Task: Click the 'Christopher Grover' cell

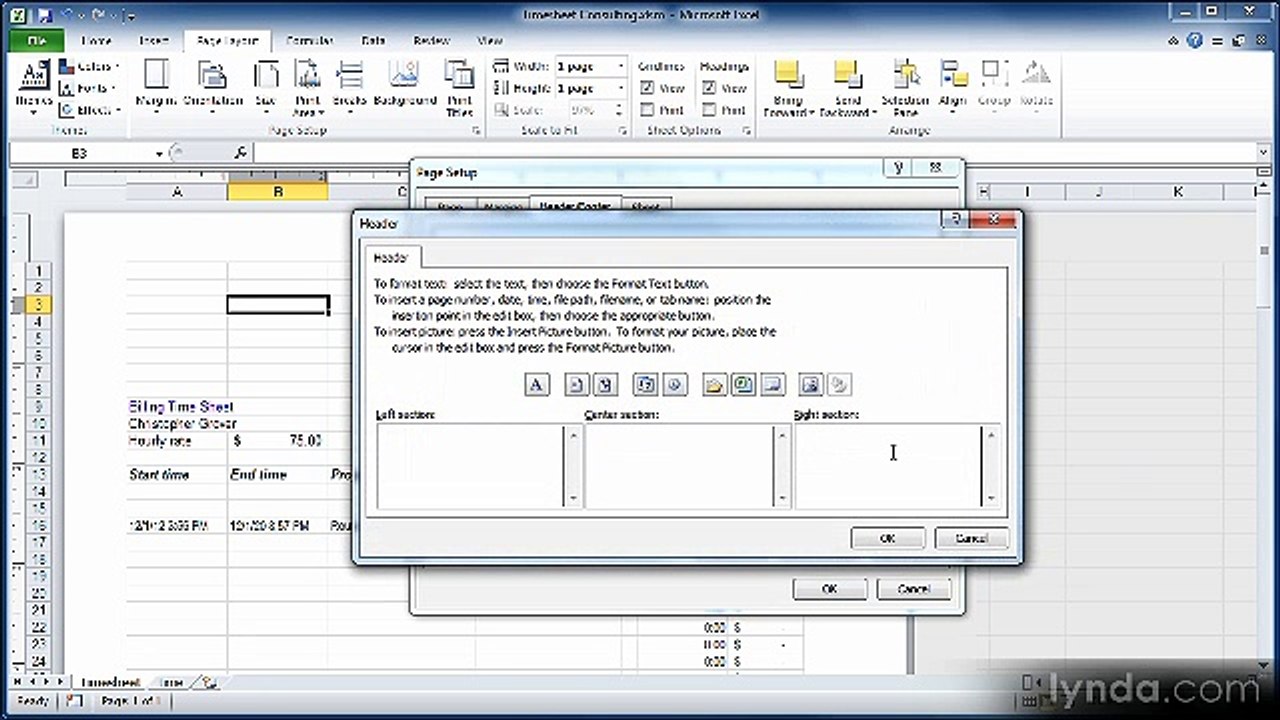Action: point(183,424)
